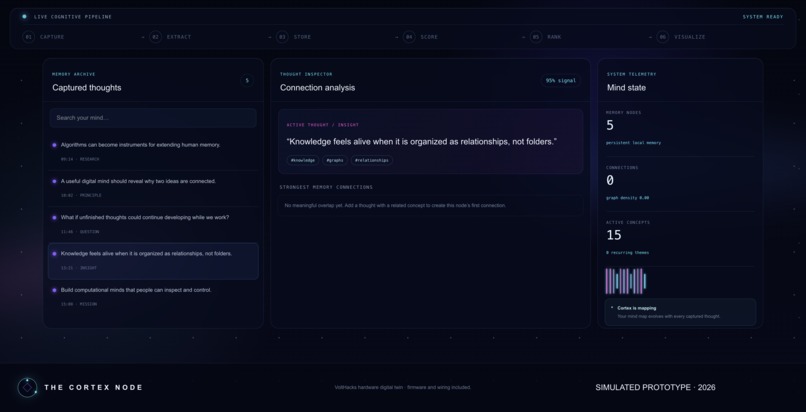Click the captured thoughts count badge showing 5

pyautogui.click(x=247, y=81)
